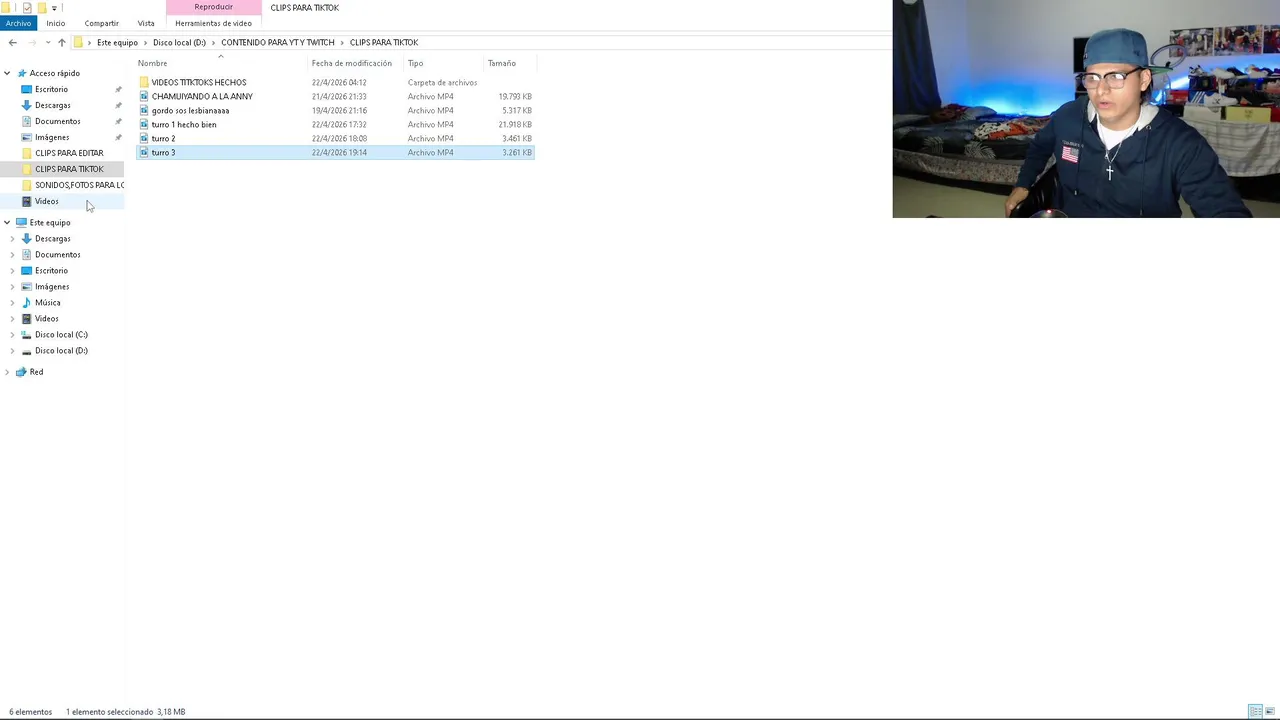This screenshot has height=720, width=1280.
Task: Collapse the Este equipo tree node
Action: (x=7, y=222)
